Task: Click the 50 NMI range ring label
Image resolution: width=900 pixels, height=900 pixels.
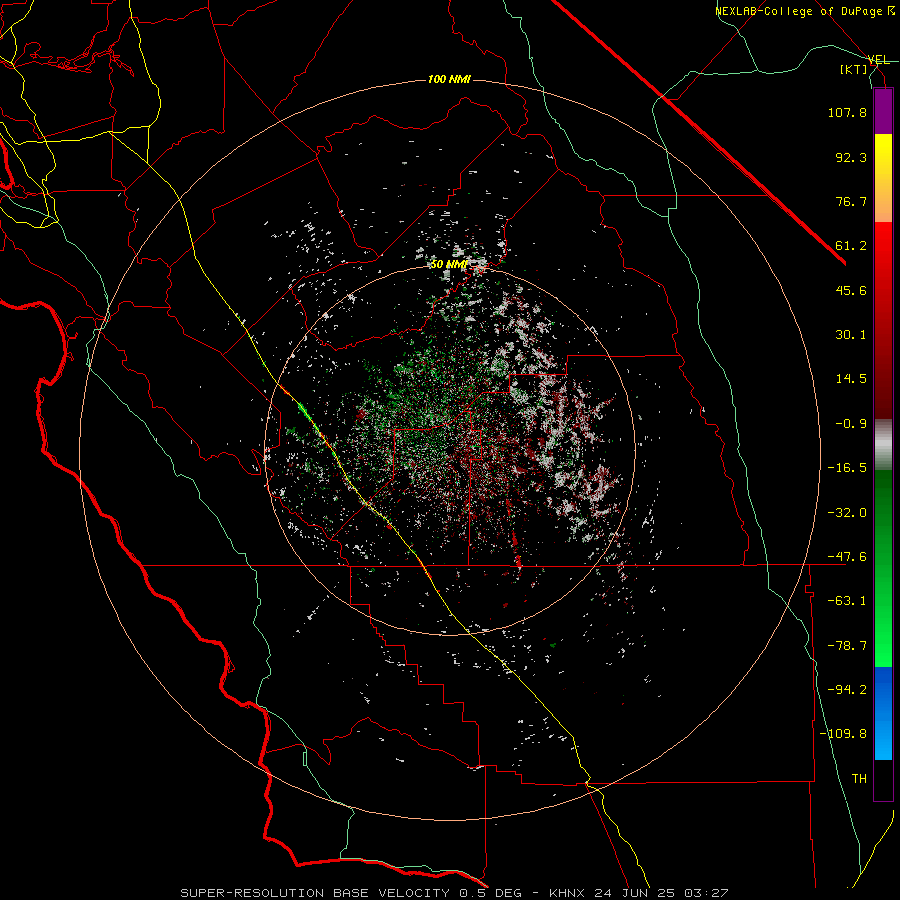Action: (449, 264)
